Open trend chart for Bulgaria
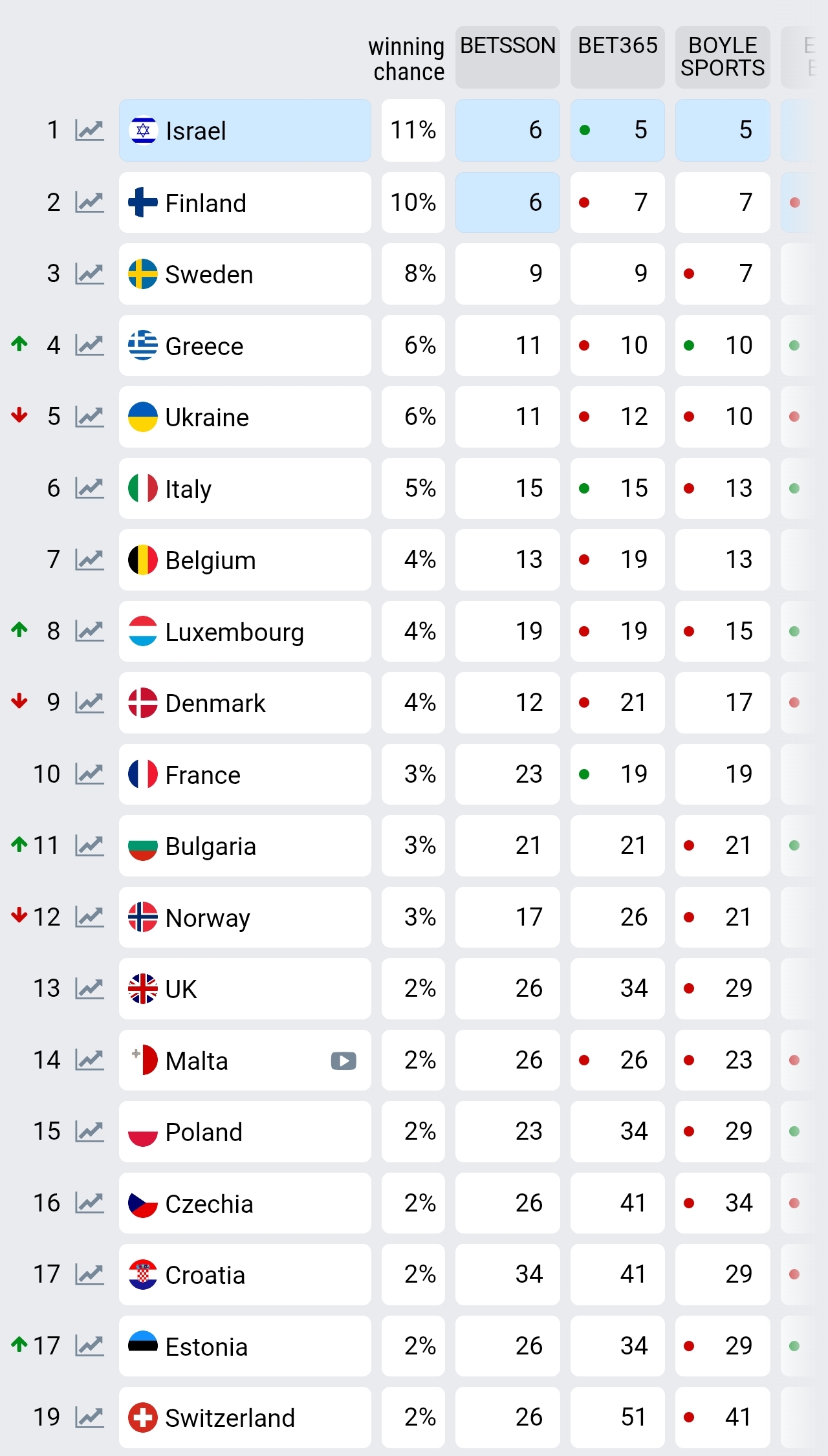Image resolution: width=828 pixels, height=1456 pixels. [x=89, y=845]
